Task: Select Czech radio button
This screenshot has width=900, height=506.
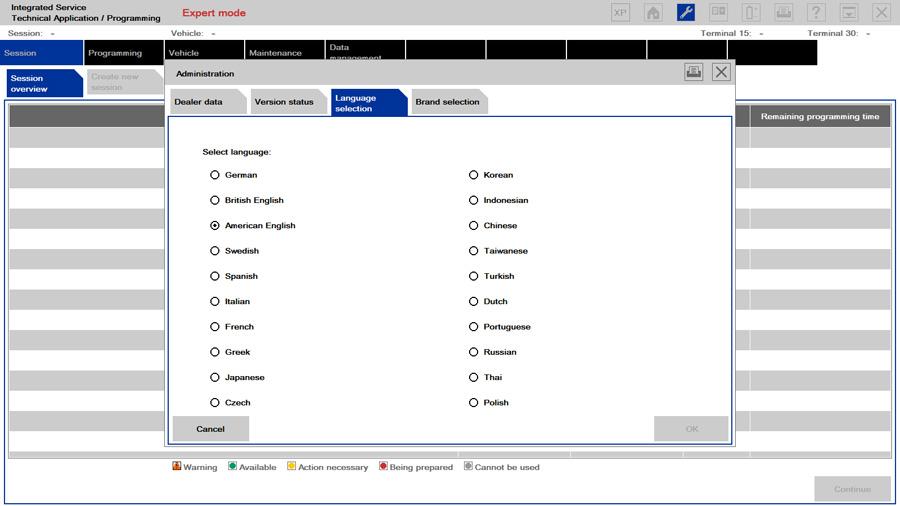Action: pos(215,402)
